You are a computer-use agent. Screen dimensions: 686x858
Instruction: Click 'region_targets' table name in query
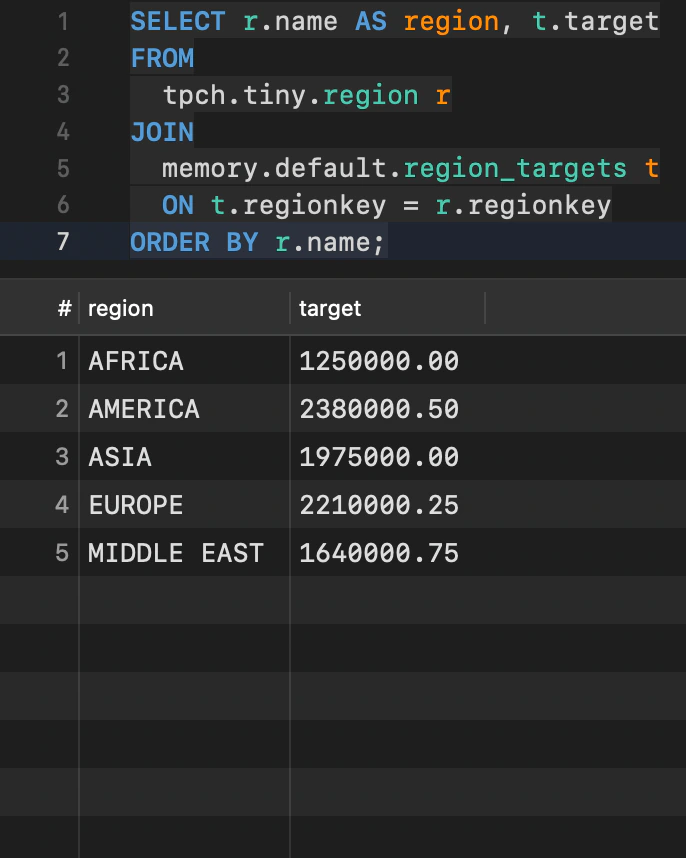click(x=515, y=169)
